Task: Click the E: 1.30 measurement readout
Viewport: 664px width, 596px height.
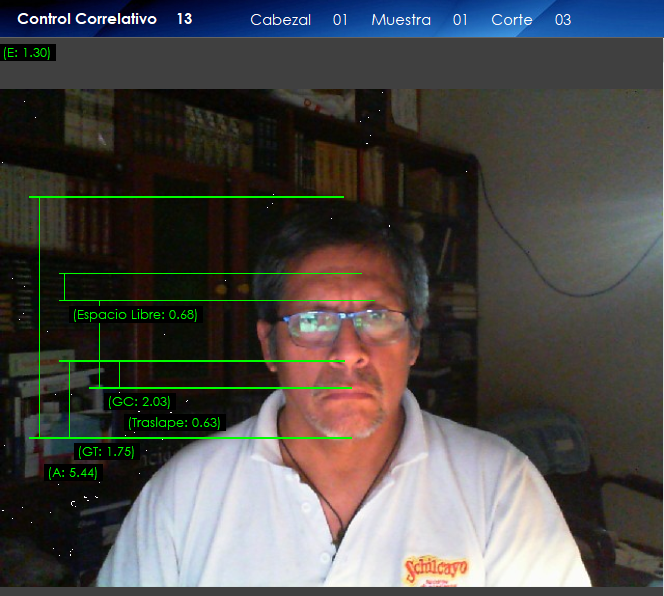Action: click(27, 52)
